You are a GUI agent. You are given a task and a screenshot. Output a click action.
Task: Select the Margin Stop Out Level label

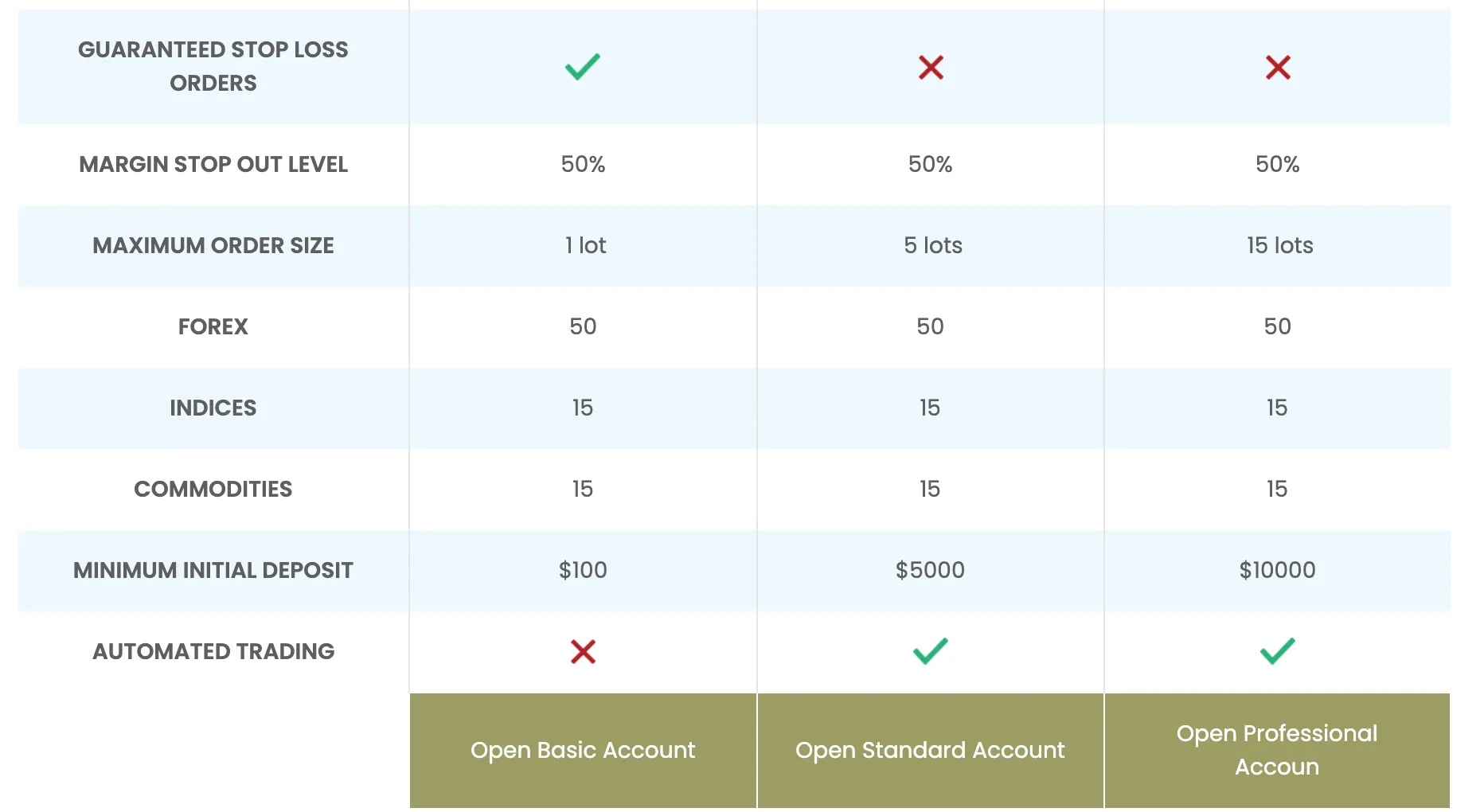pyautogui.click(x=213, y=164)
